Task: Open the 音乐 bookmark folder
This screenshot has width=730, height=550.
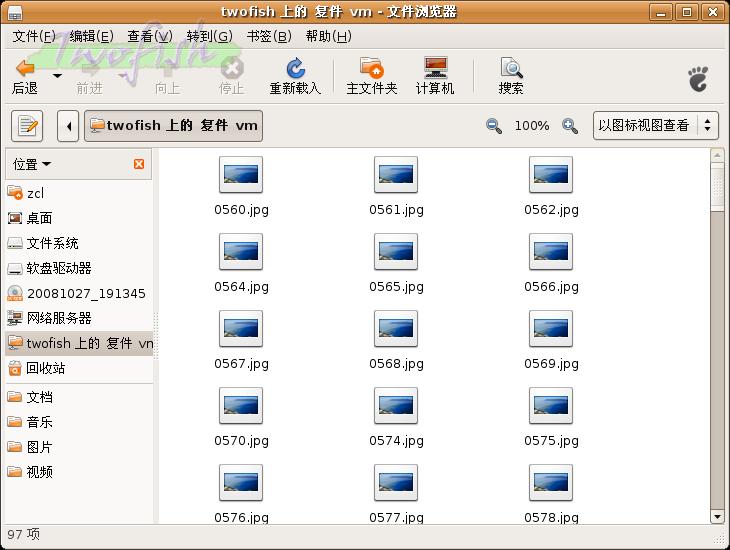Action: click(x=79, y=422)
